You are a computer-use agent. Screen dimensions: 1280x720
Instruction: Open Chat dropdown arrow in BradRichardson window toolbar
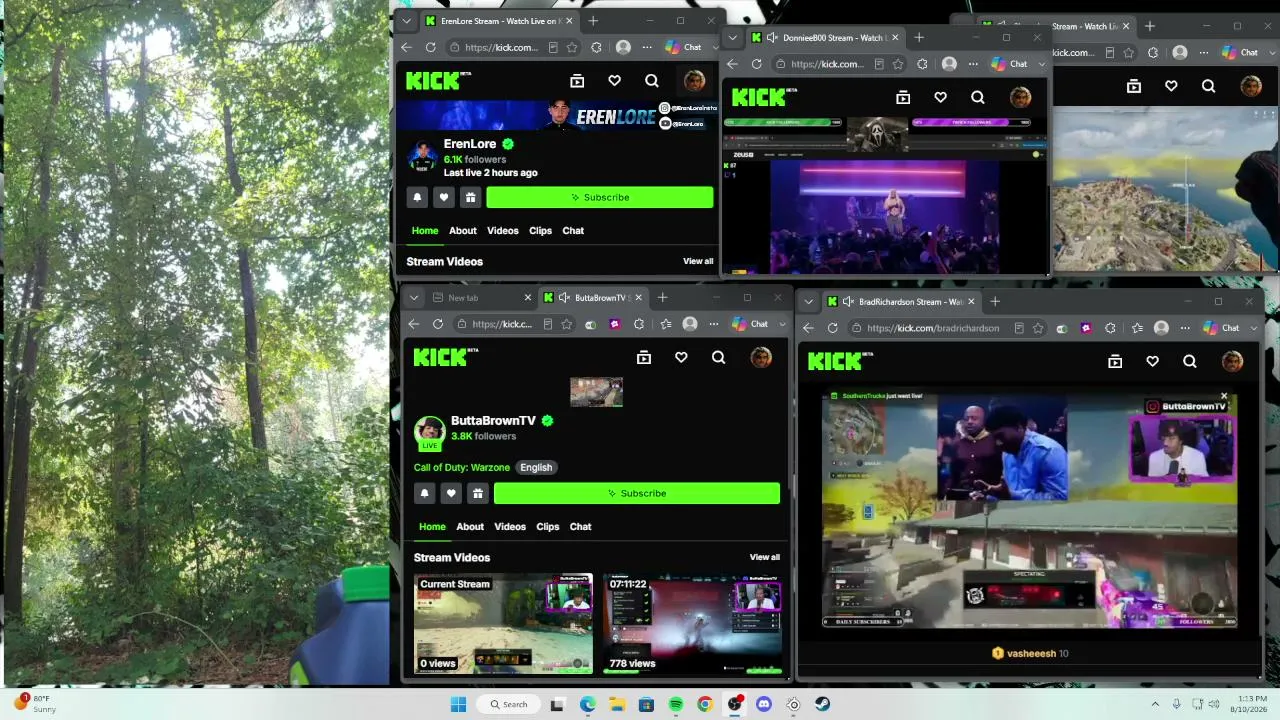(x=1253, y=328)
